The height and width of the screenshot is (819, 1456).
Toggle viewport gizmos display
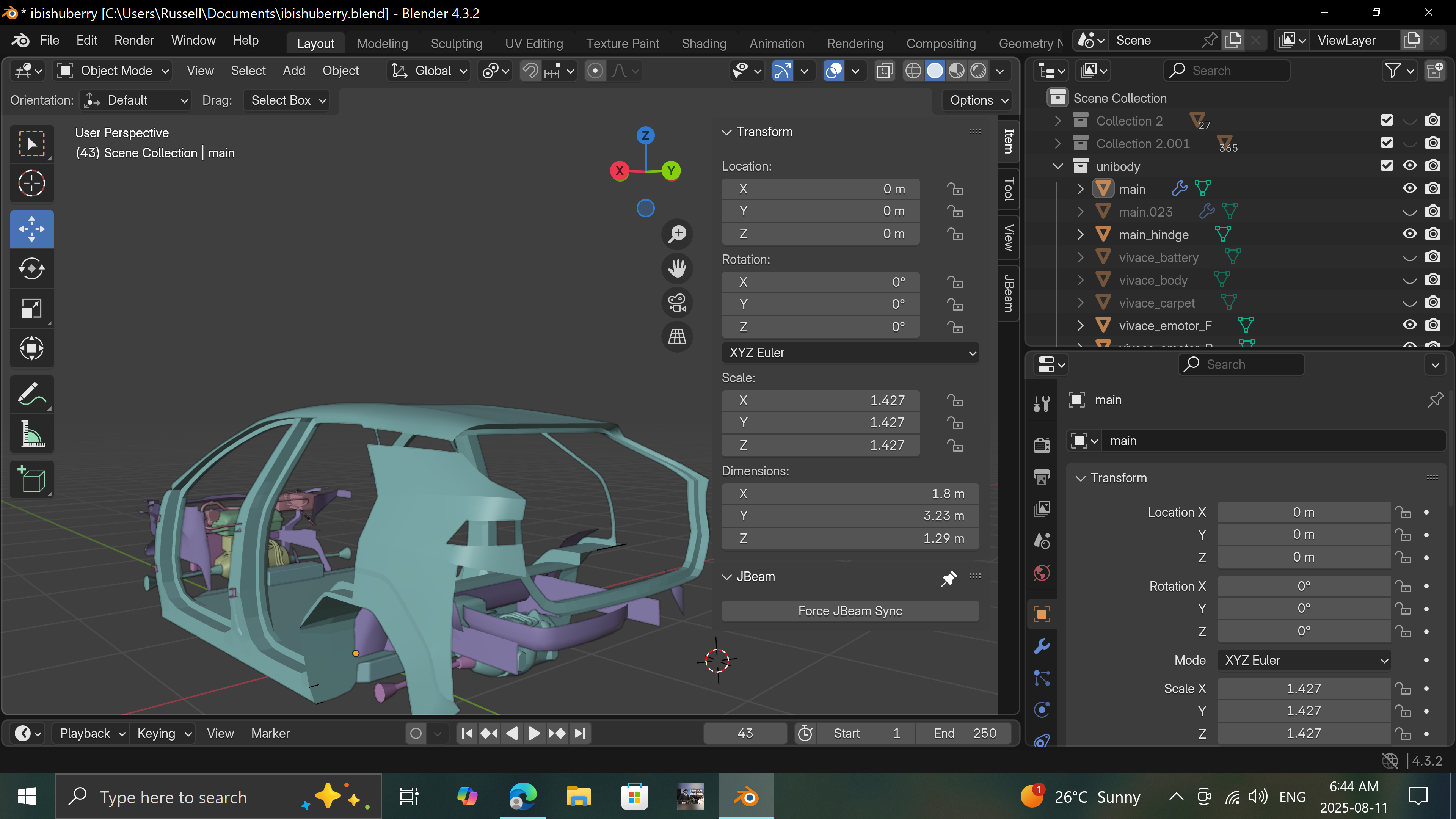[x=782, y=71]
